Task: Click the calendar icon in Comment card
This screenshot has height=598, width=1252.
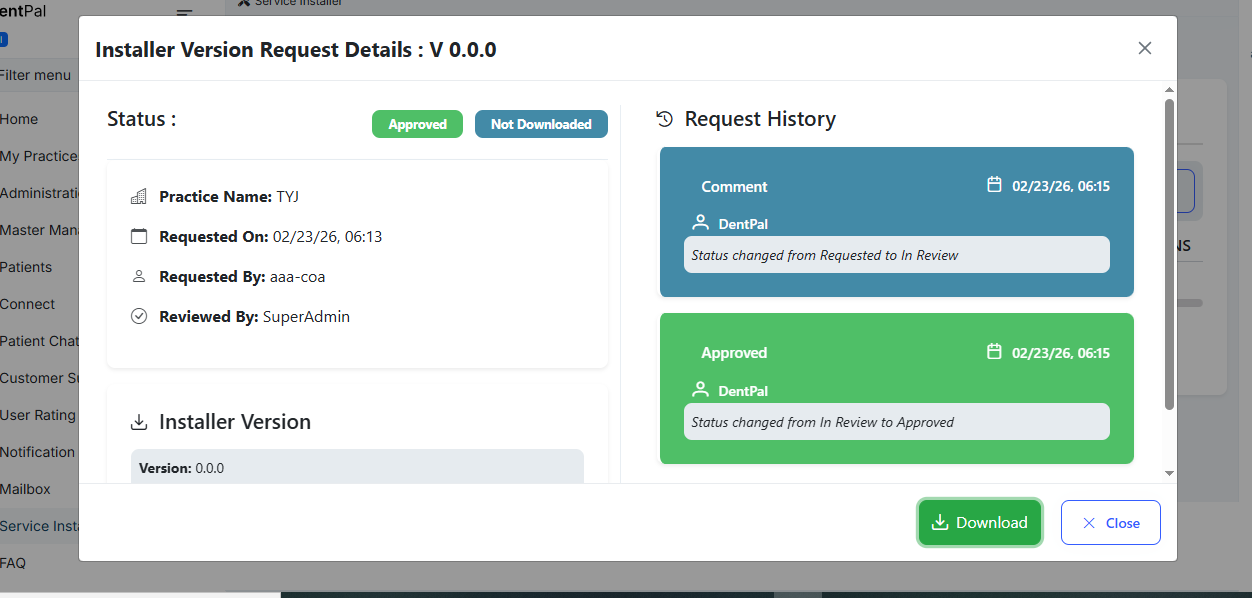Action: click(x=994, y=185)
